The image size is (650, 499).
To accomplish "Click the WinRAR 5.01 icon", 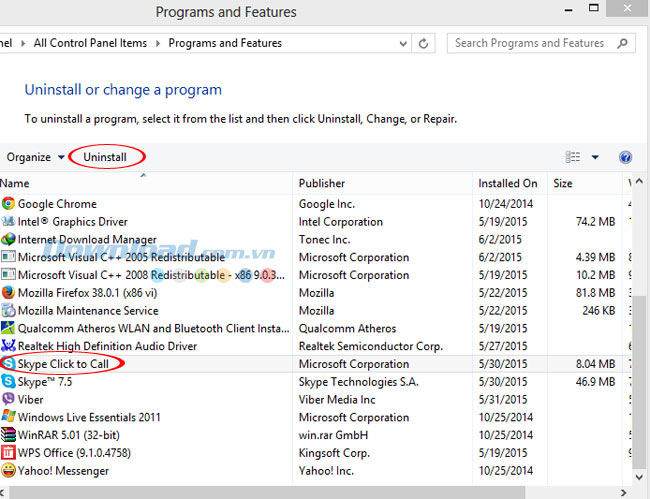I will pyautogui.click(x=9, y=435).
